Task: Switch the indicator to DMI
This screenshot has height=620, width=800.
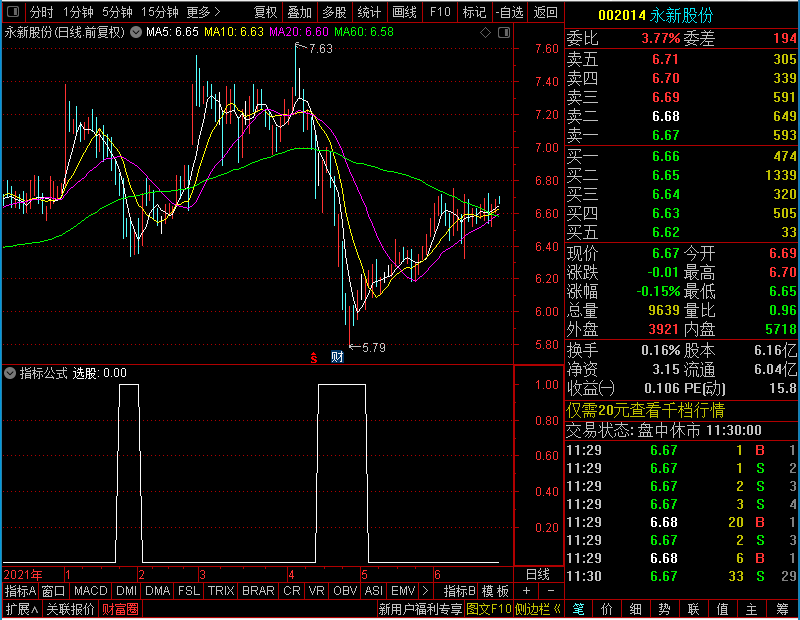Action: coord(127,591)
